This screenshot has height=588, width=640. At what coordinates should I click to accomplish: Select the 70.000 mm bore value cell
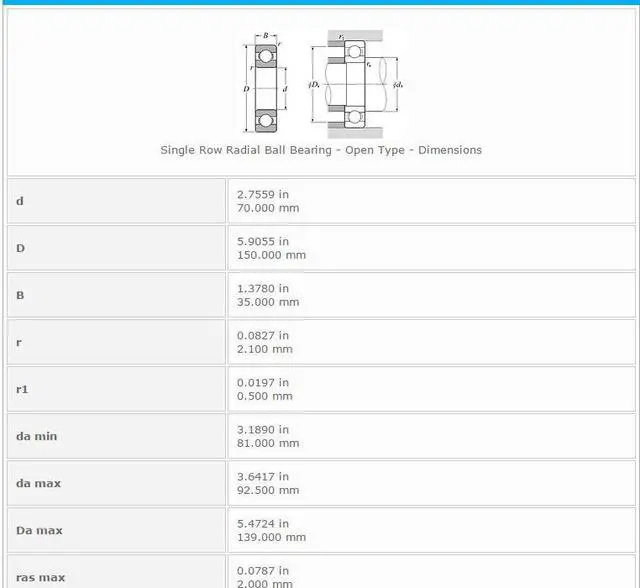431,201
